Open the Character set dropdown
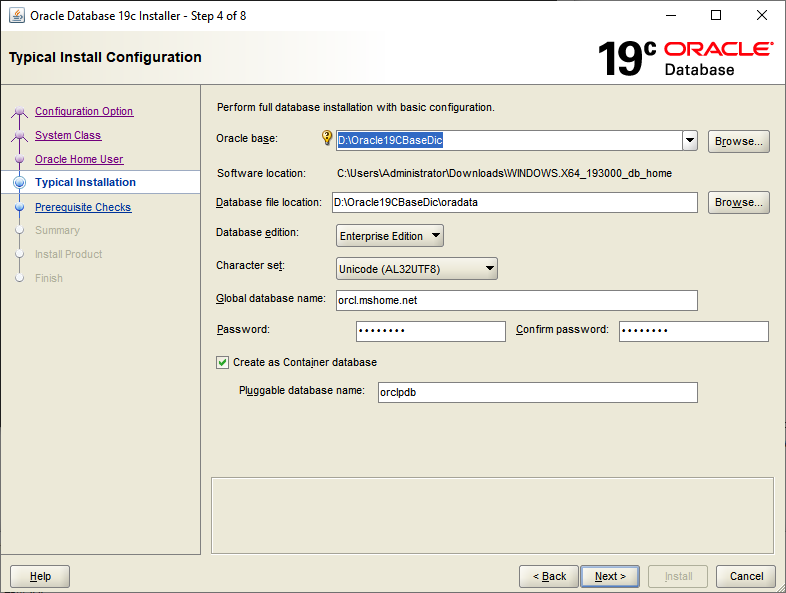 [x=417, y=269]
